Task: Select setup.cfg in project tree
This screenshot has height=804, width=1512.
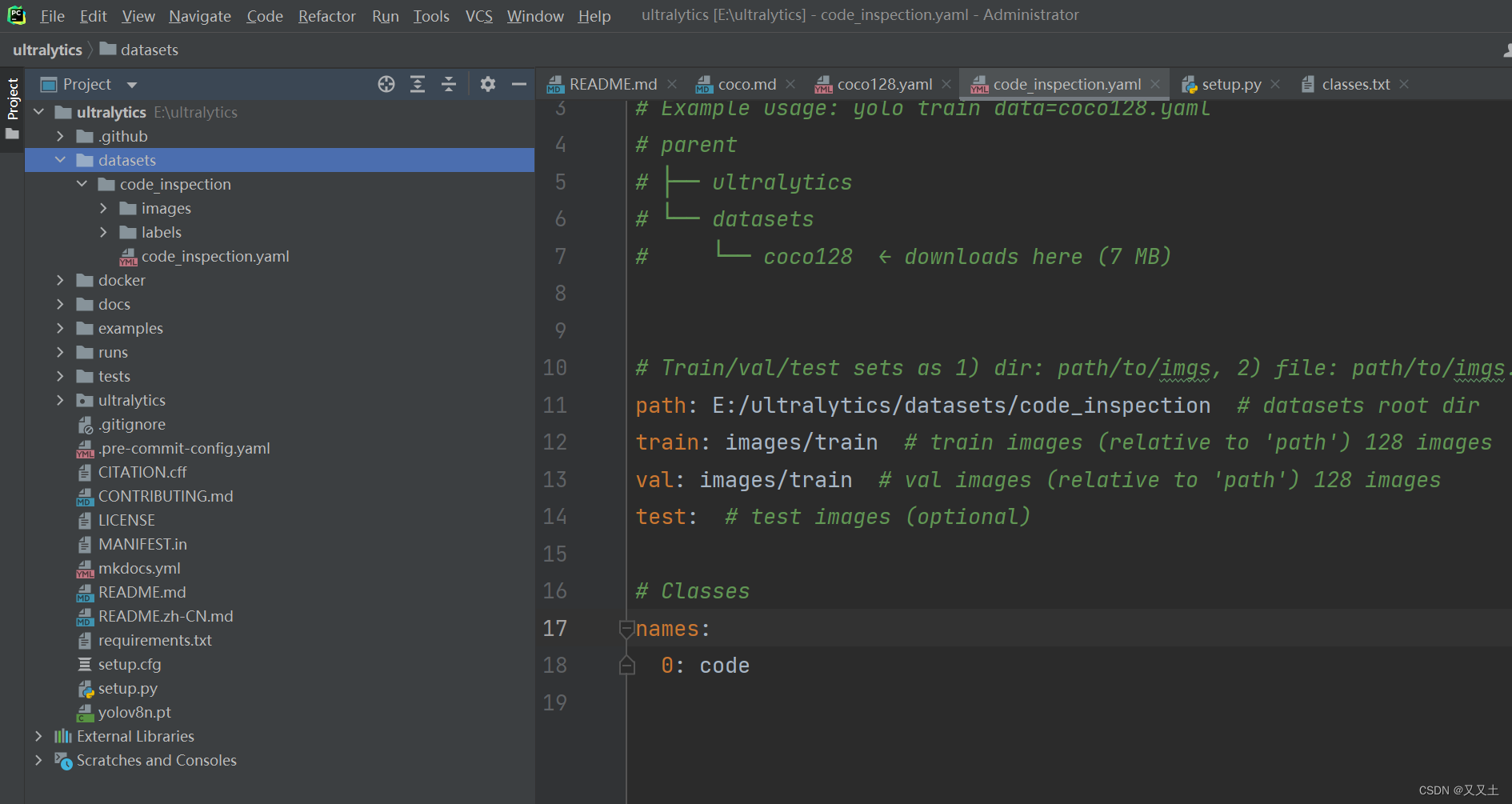Action: point(130,664)
